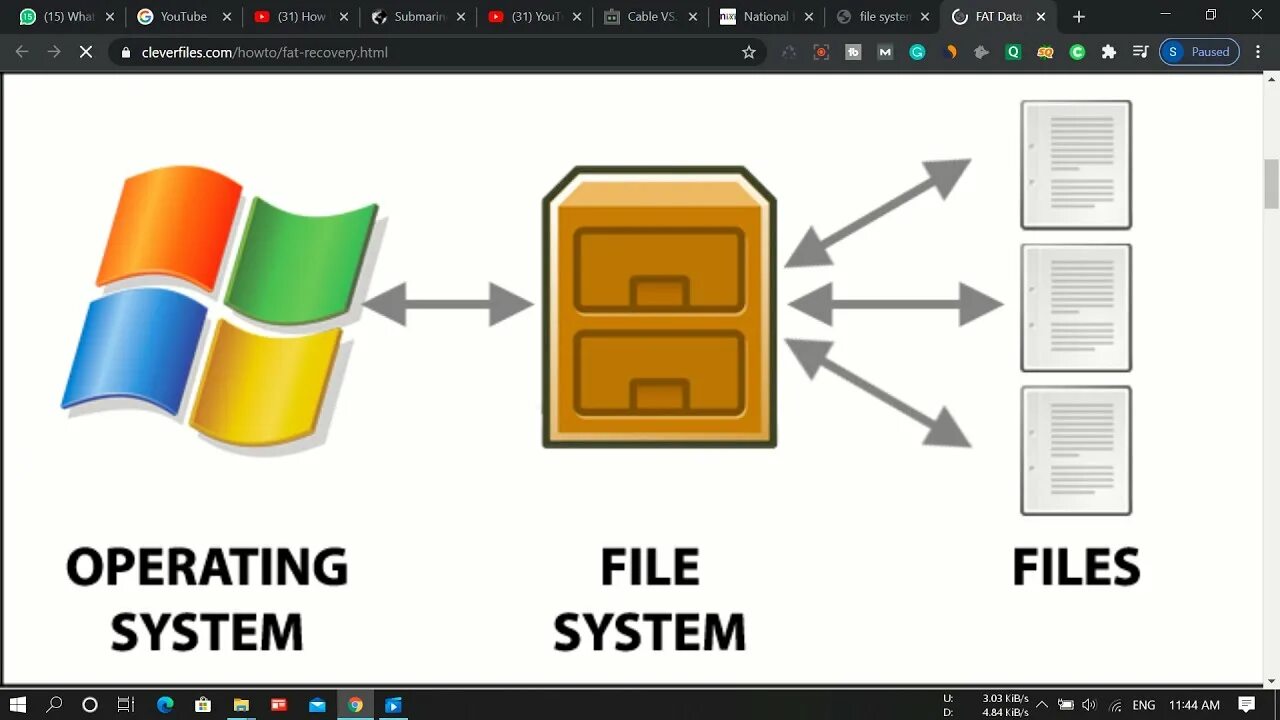Open the Mail app from taskbar
Screen dimensions: 1280x720
click(x=317, y=705)
